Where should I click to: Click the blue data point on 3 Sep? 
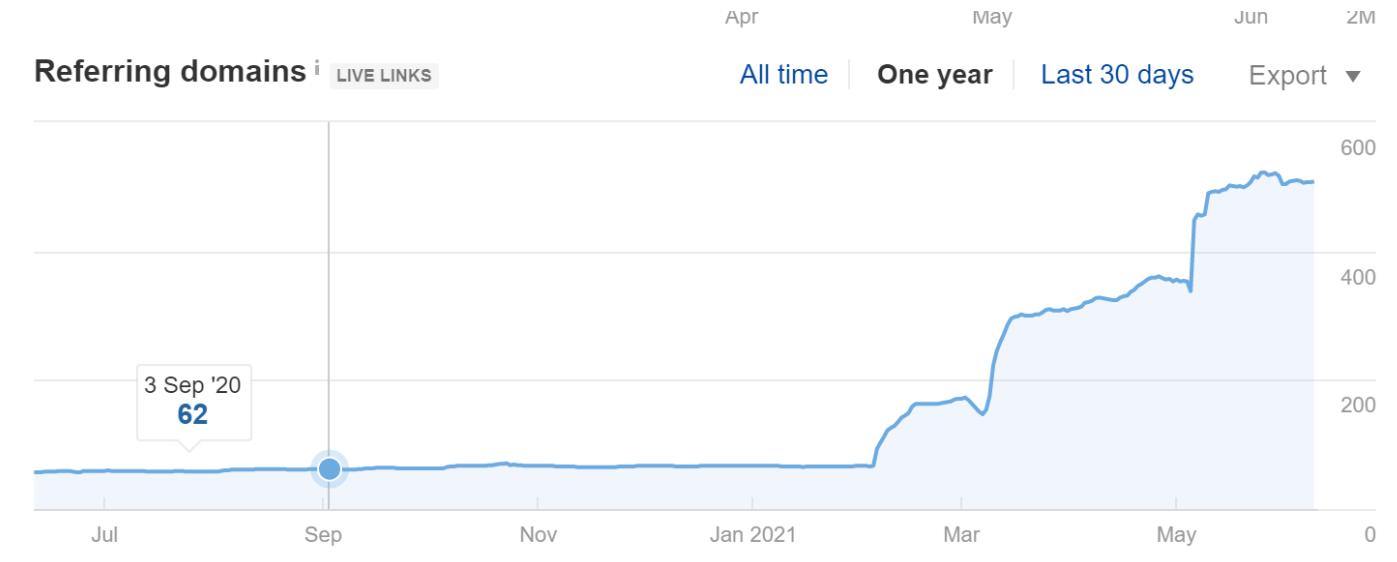tap(329, 468)
